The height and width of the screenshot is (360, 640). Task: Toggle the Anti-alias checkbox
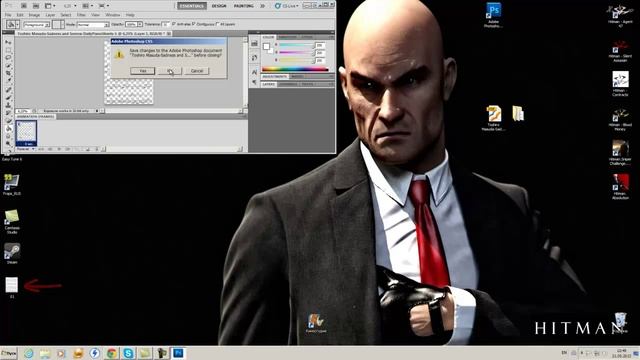click(174, 24)
